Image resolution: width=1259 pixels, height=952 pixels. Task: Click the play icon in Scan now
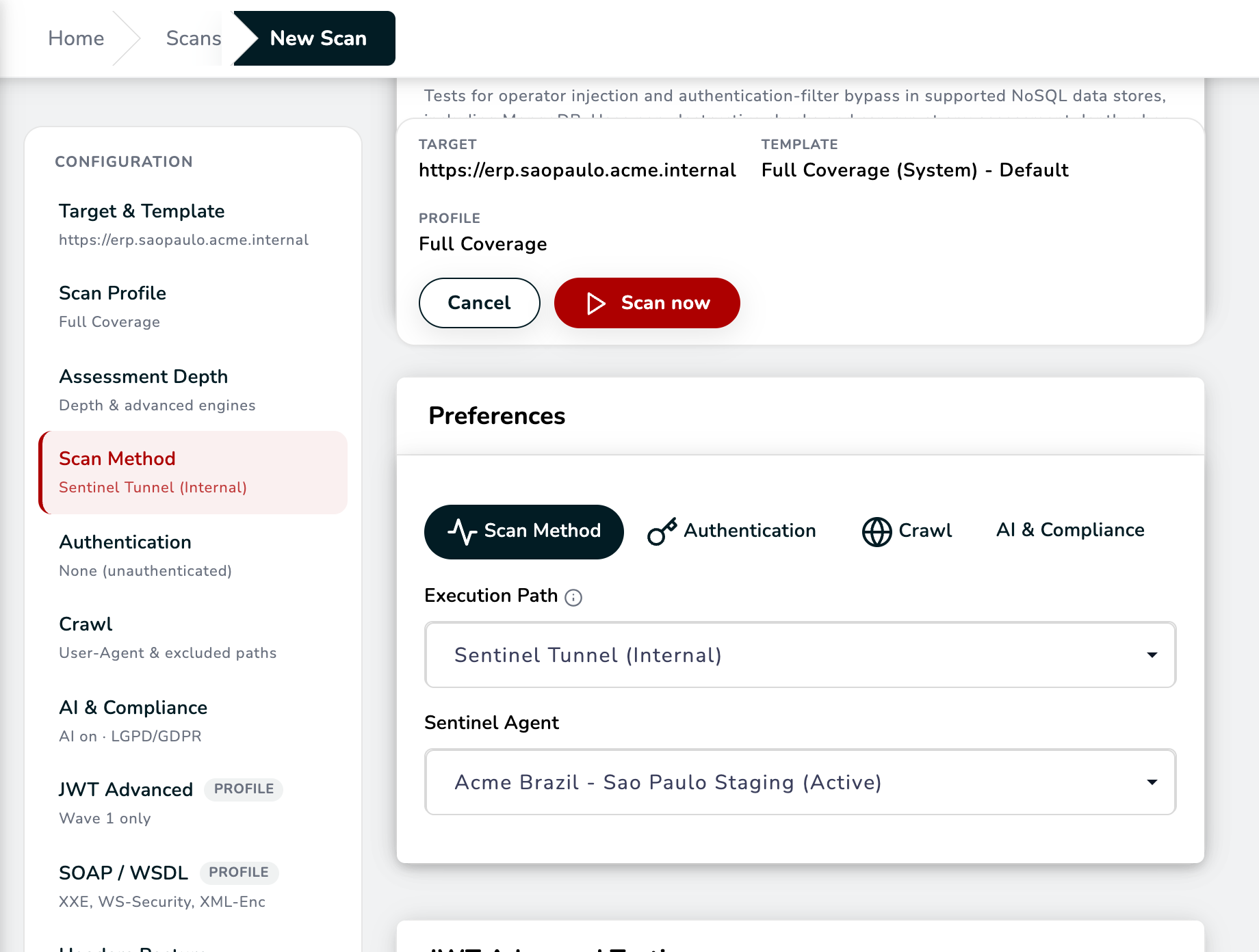click(596, 303)
